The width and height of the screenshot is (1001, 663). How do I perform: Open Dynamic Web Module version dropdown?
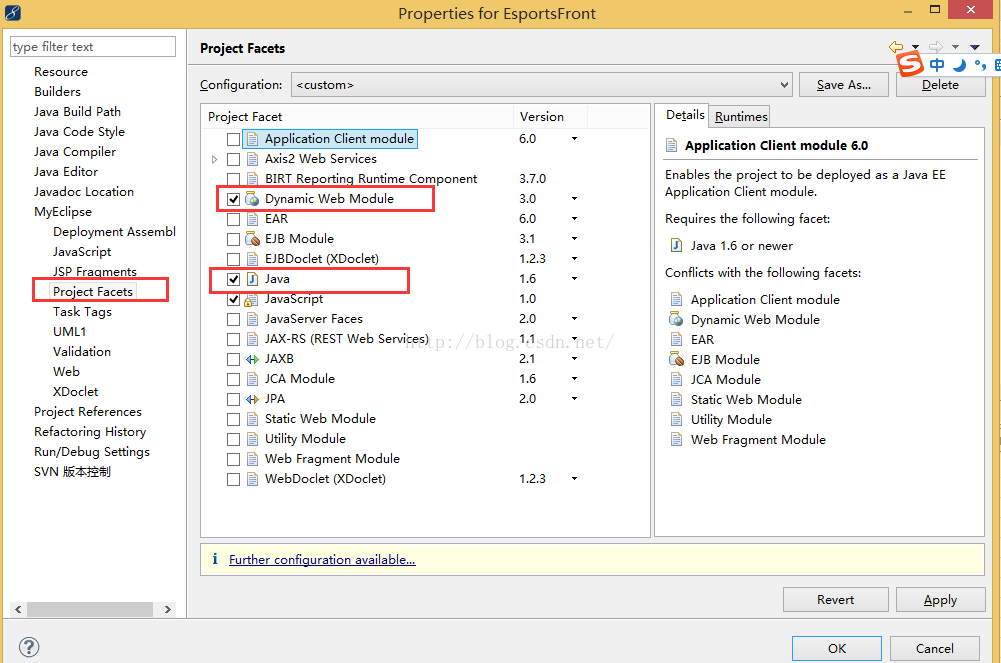click(x=574, y=198)
